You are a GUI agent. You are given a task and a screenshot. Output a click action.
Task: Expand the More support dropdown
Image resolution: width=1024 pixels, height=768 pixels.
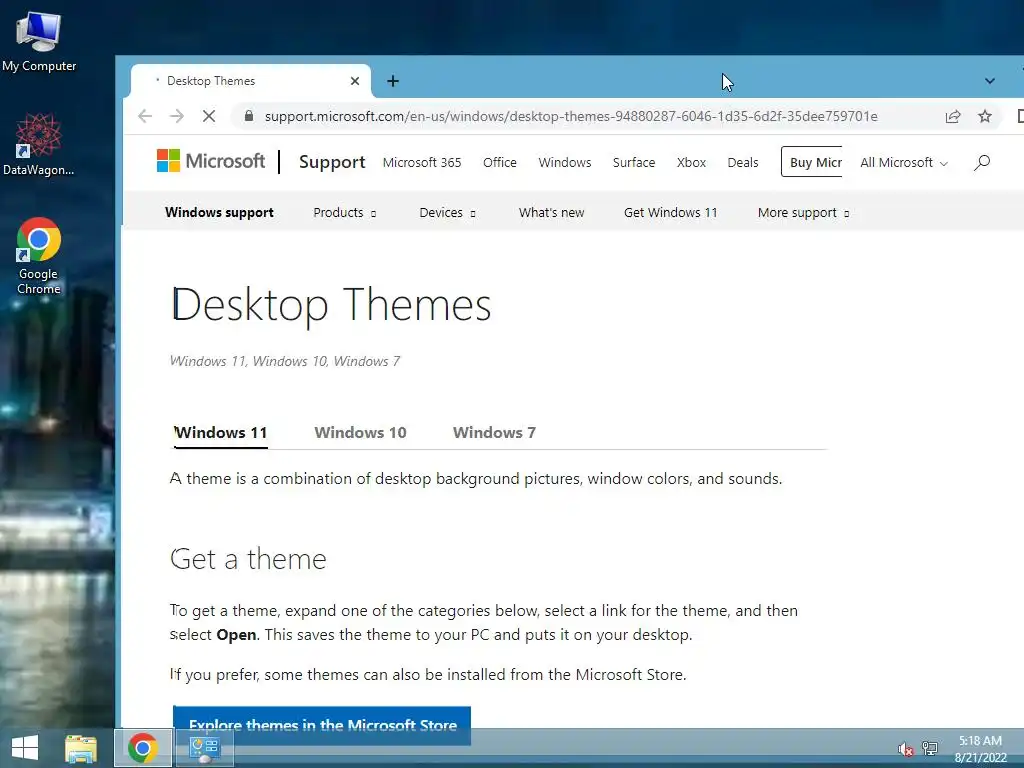(x=803, y=212)
